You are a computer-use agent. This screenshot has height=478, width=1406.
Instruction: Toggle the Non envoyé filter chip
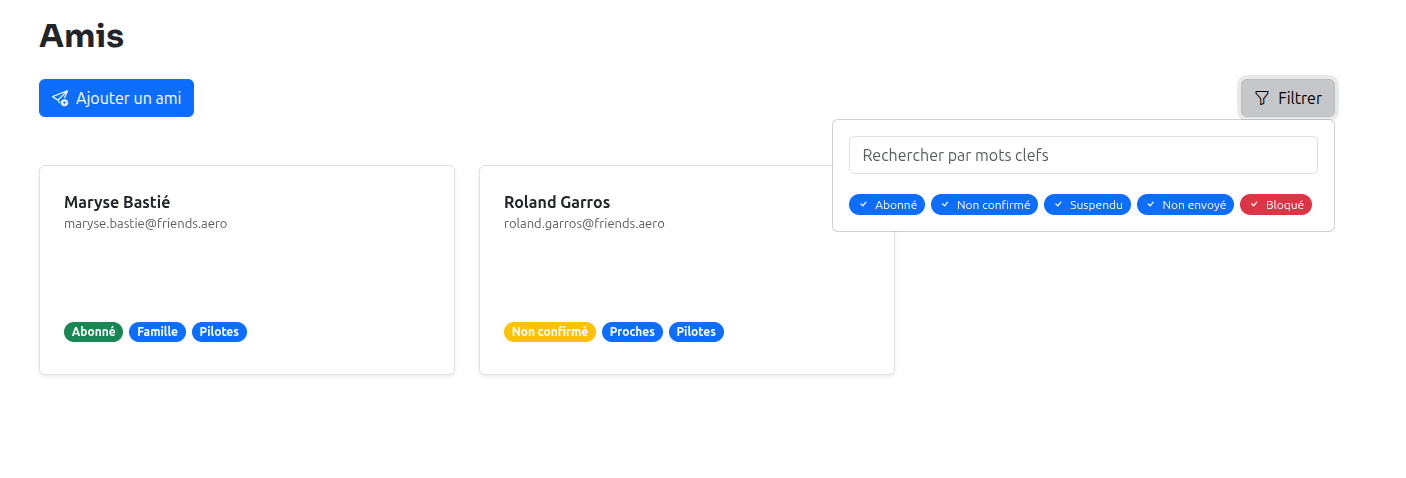point(1185,204)
